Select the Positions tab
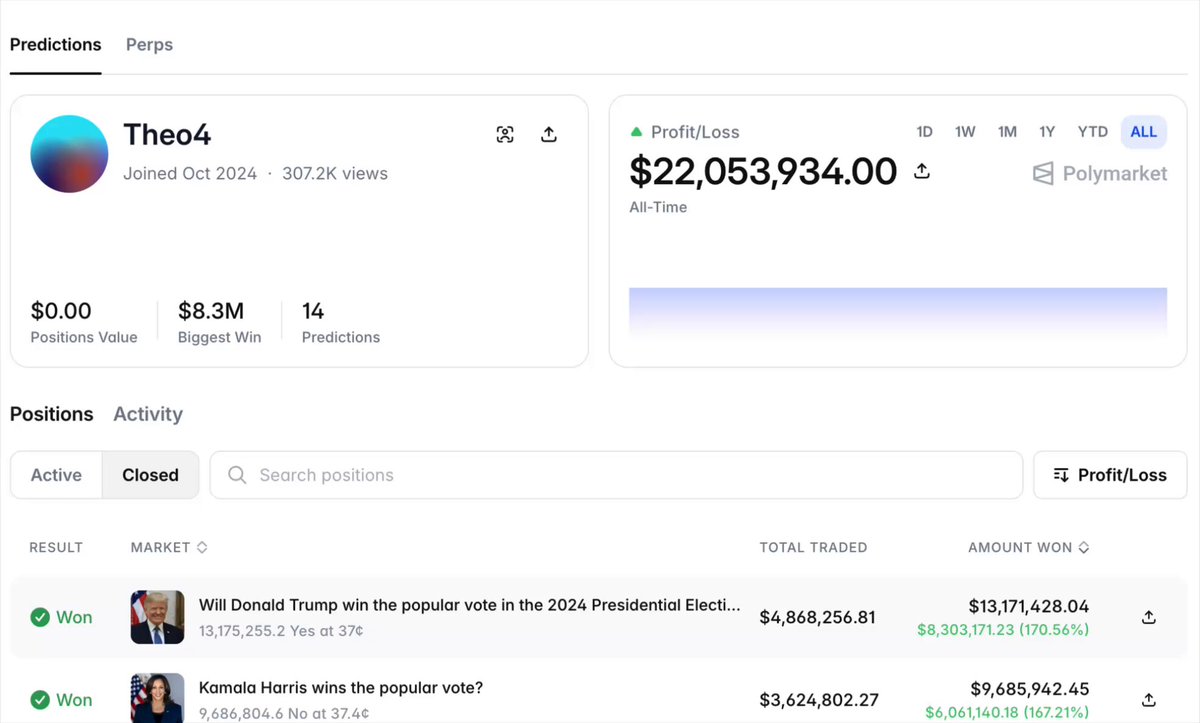Viewport: 1200px width, 723px height. [x=52, y=414]
